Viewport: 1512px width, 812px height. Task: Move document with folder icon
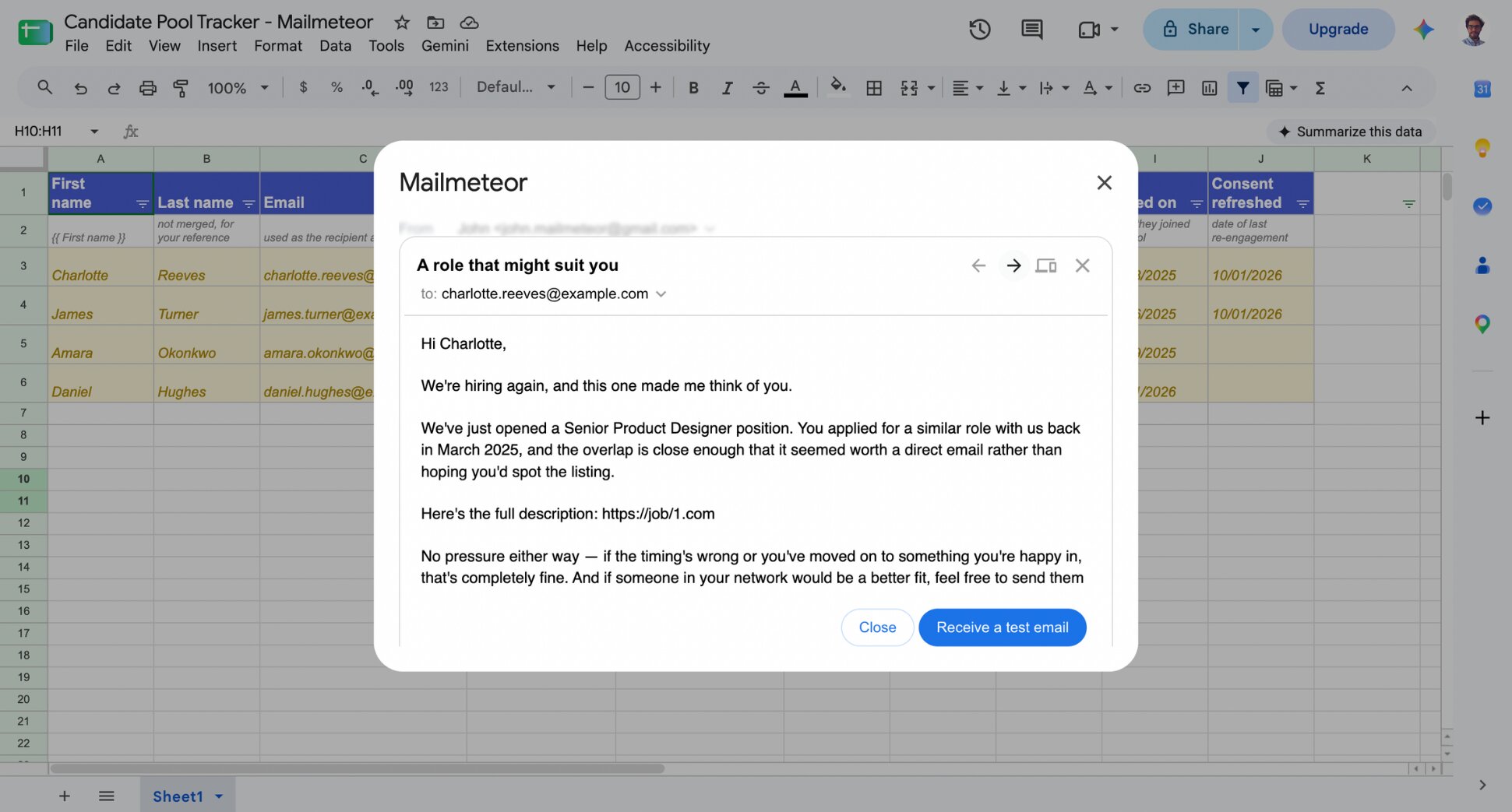coord(435,22)
